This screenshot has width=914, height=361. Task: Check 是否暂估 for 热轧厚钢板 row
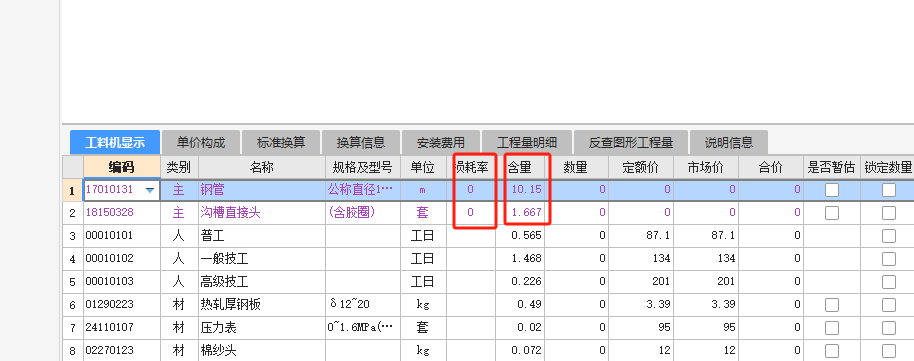[832, 305]
